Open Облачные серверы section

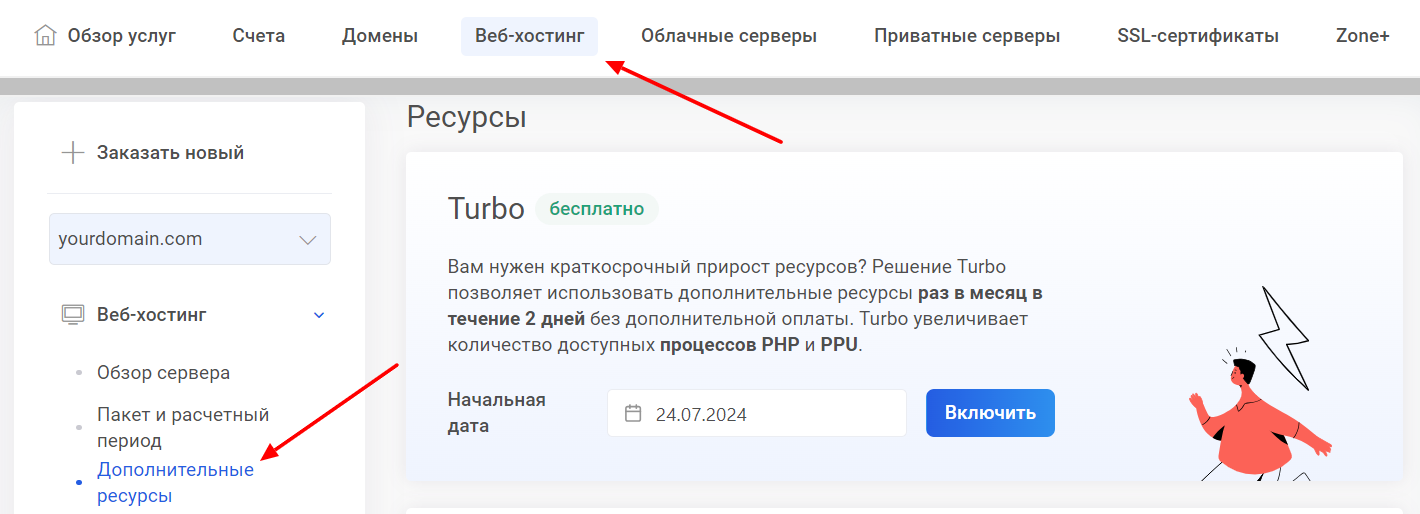pos(728,36)
